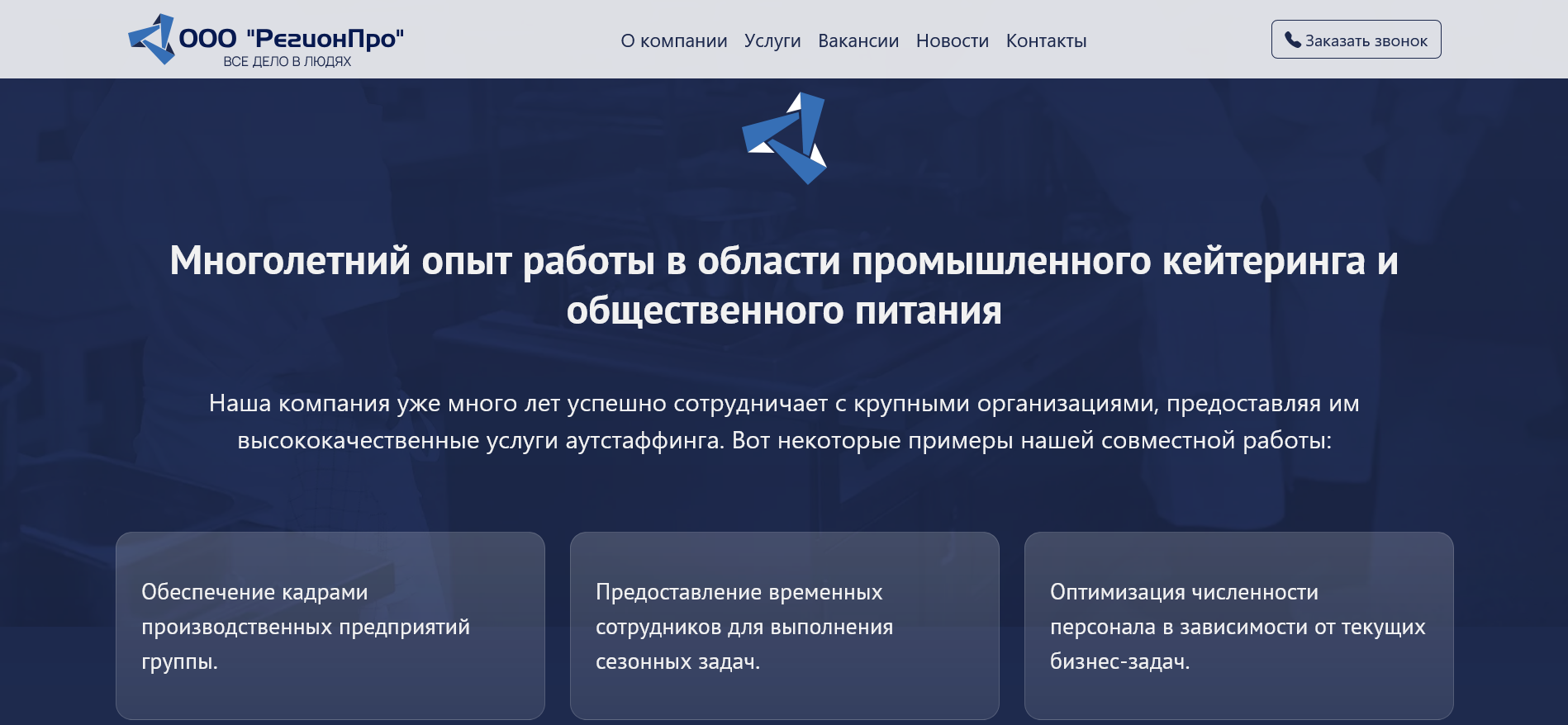Select the Обеспечение кадрами card
The width and height of the screenshot is (1568, 725).
pyautogui.click(x=330, y=625)
